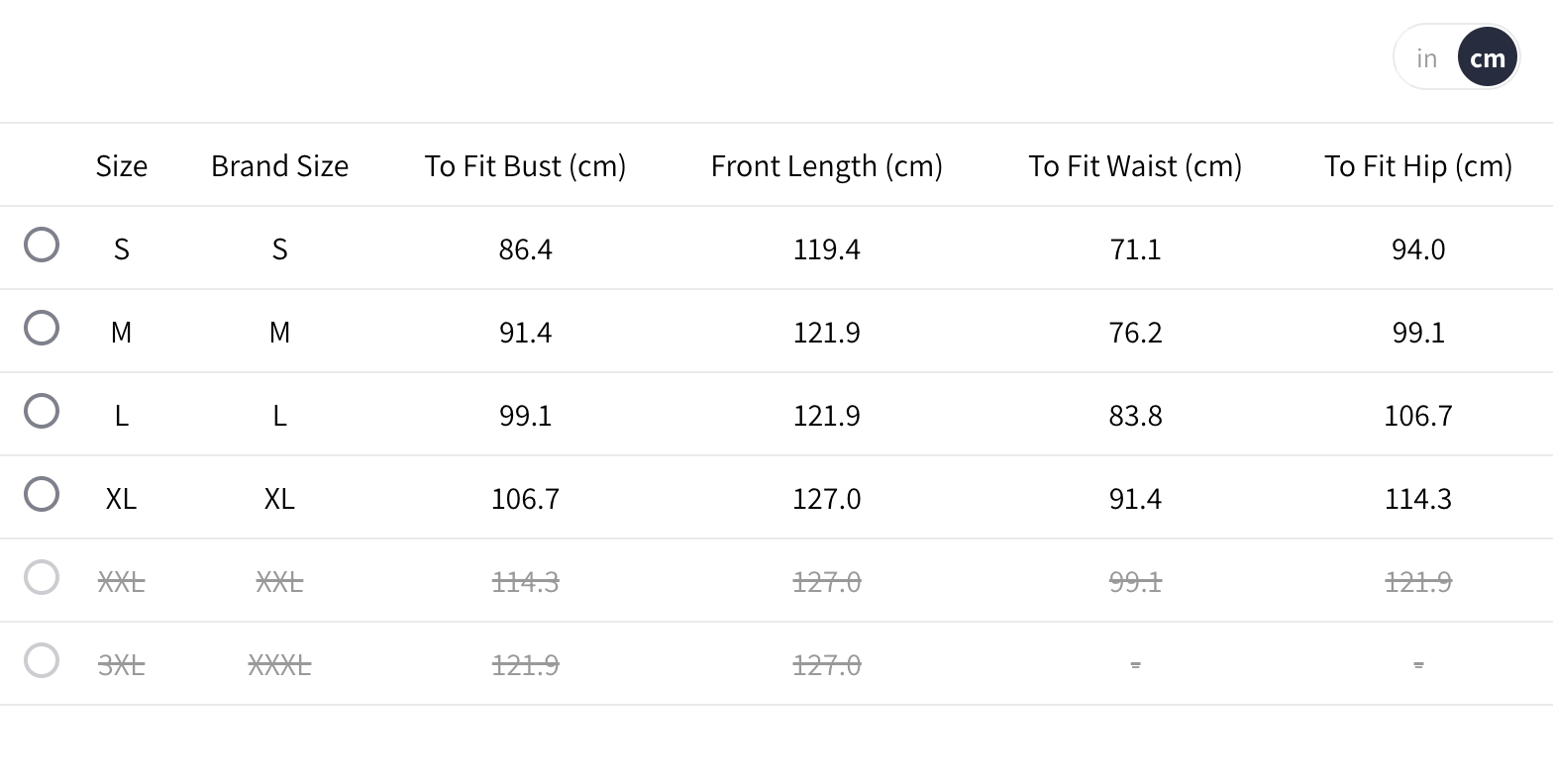
Task: Click the To Fit Hip header
Action: (1418, 165)
